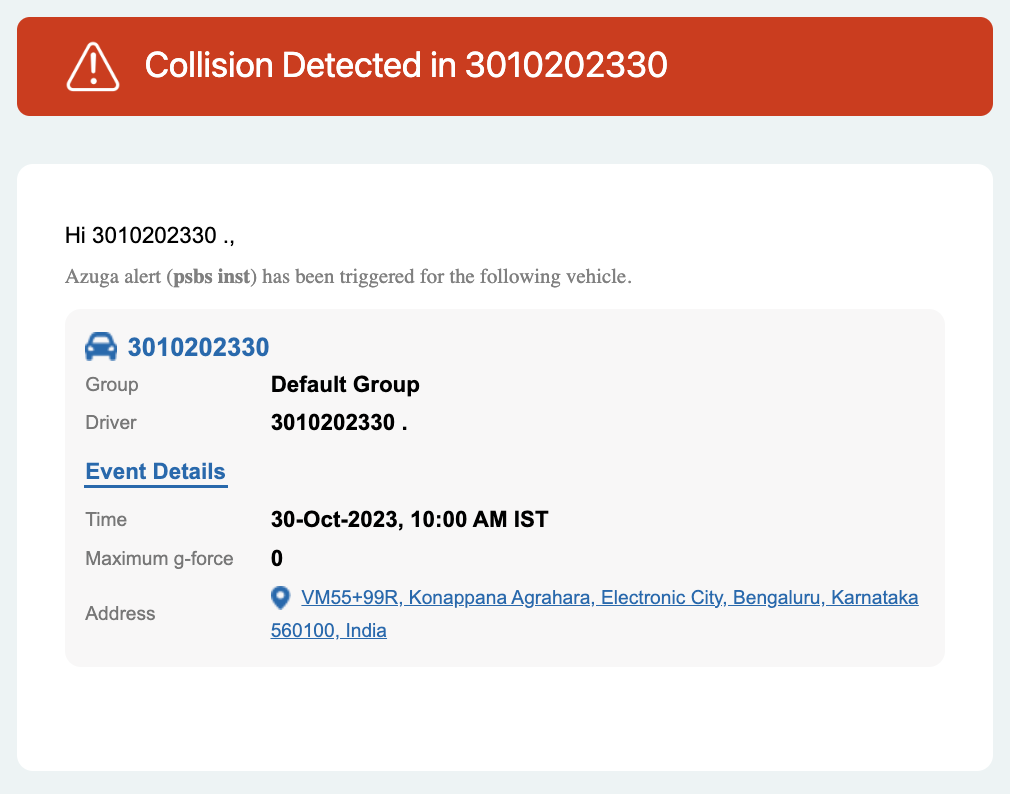Click the Collision Detected banner title
Viewport: 1010px width, 794px height.
click(406, 65)
